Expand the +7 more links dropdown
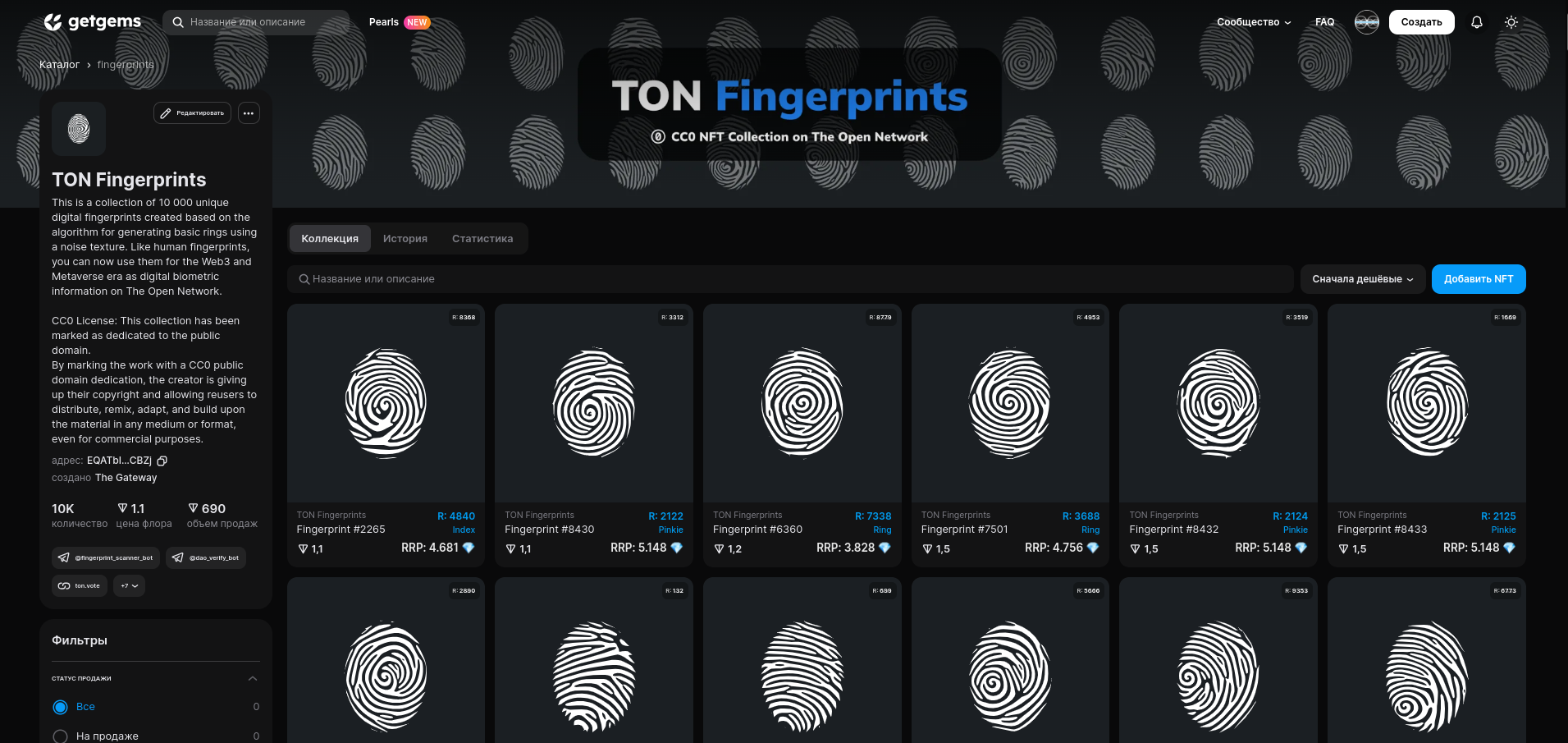The image size is (1568, 743). tap(130, 586)
